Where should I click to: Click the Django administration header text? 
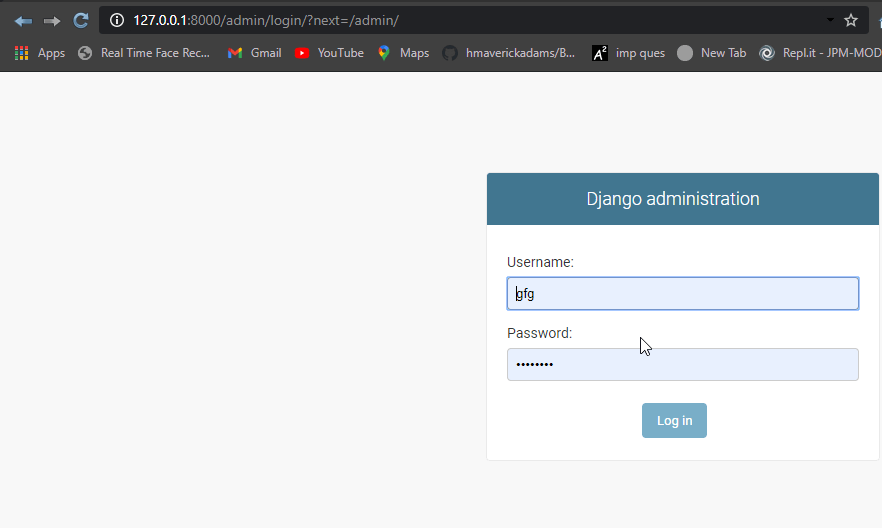coord(673,198)
